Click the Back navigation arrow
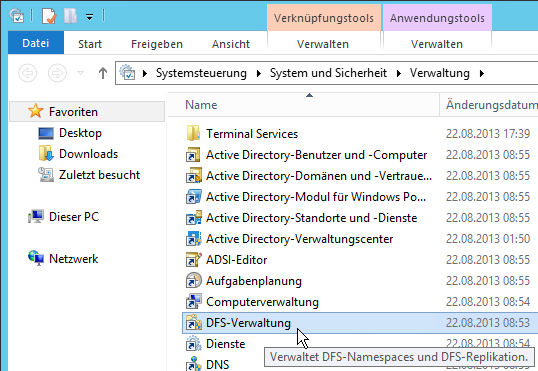Viewport: 538px width, 371px height. (x=27, y=73)
